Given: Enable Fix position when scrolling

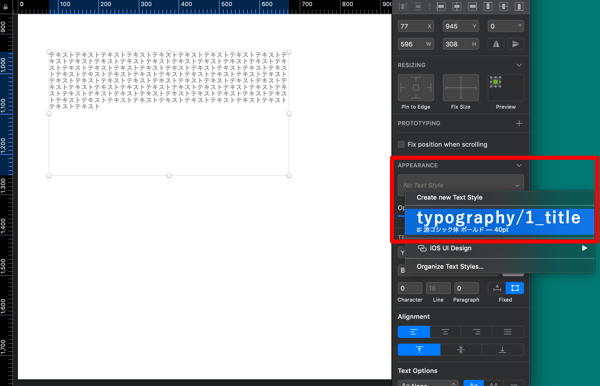Looking at the screenshot, I should 401,144.
